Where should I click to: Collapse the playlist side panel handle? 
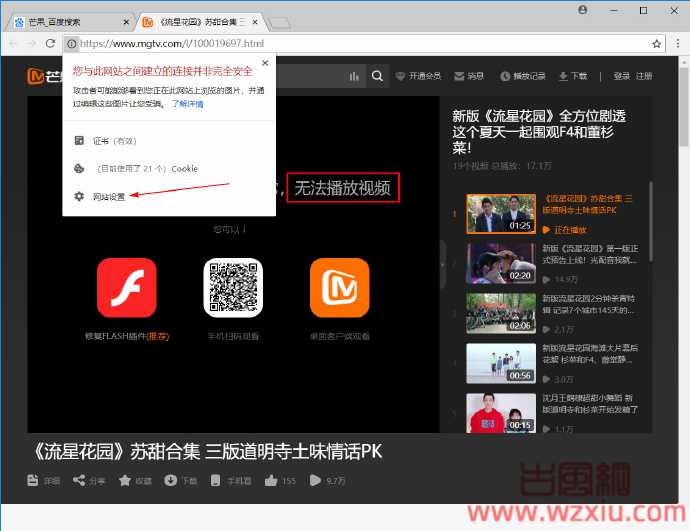(x=443, y=264)
